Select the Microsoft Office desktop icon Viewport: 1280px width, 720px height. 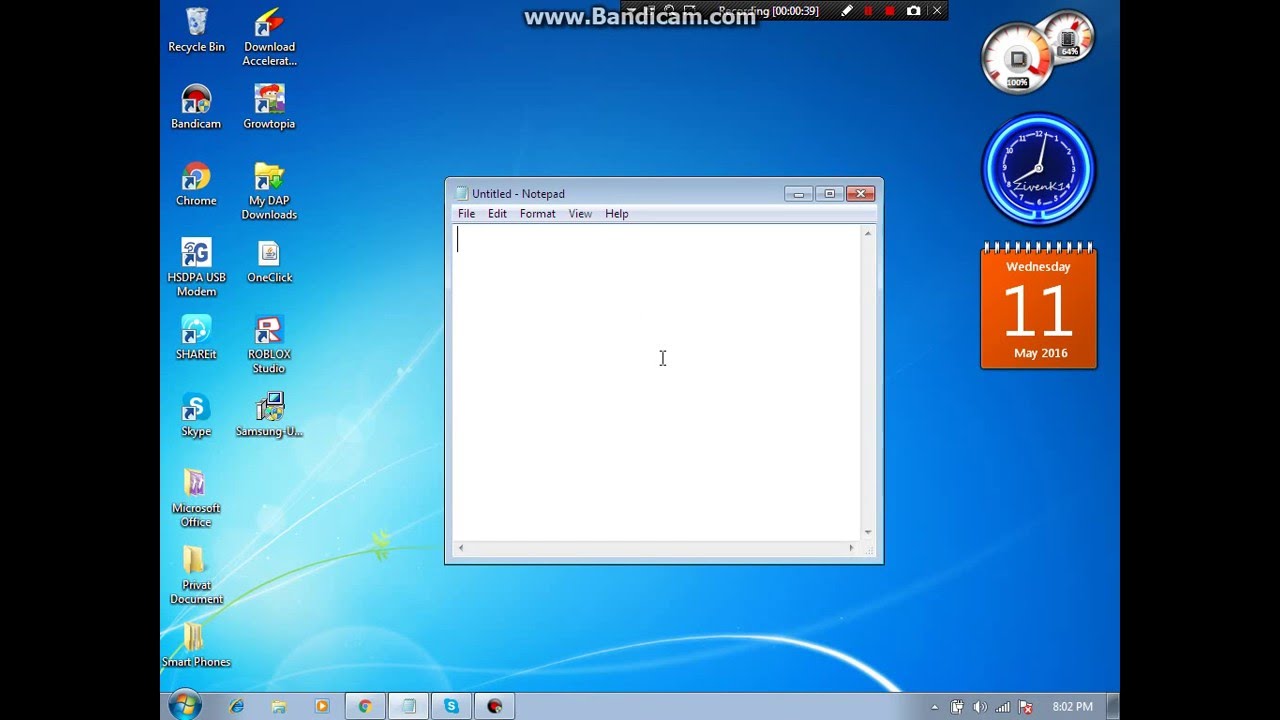(196, 499)
